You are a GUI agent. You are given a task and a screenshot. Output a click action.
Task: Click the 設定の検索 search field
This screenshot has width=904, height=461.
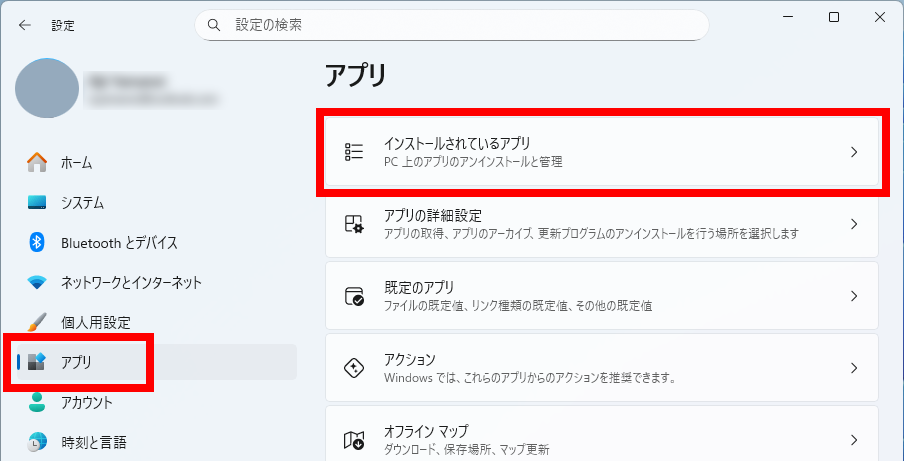tap(460, 25)
